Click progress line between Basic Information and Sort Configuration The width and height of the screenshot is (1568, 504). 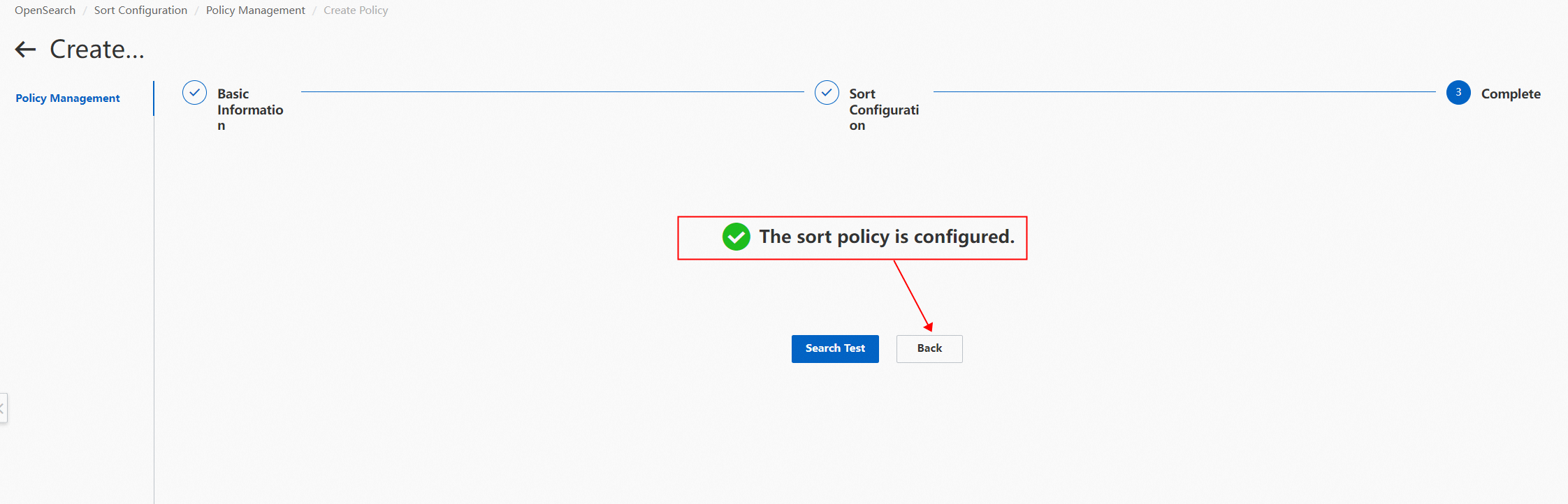(x=552, y=91)
